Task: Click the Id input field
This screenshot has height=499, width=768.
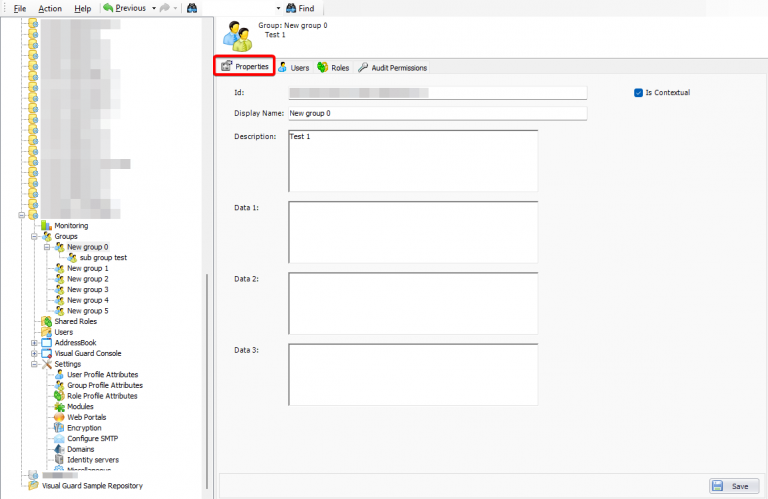Action: (x=437, y=93)
